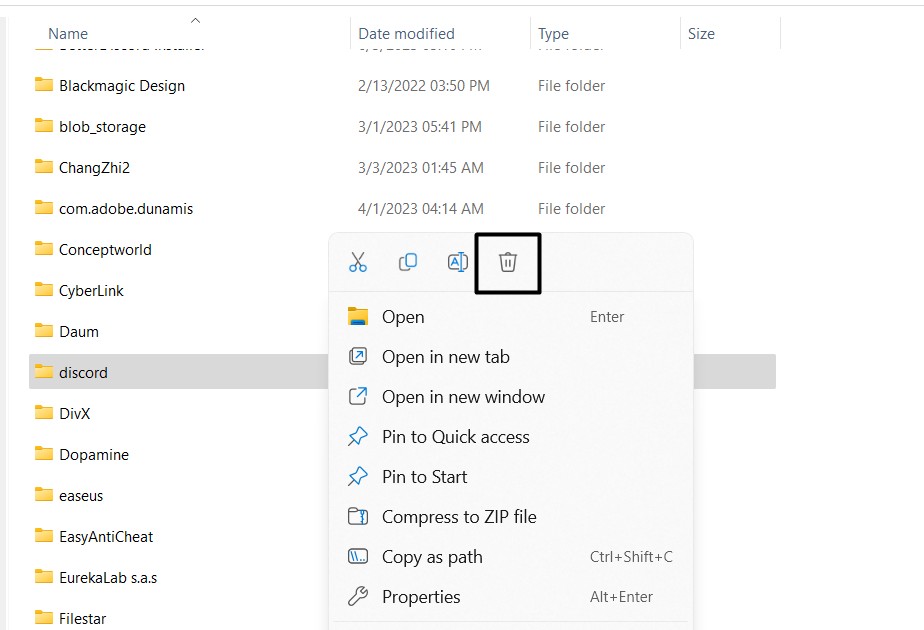Sort by the Size column header
924x630 pixels.
[x=701, y=34]
